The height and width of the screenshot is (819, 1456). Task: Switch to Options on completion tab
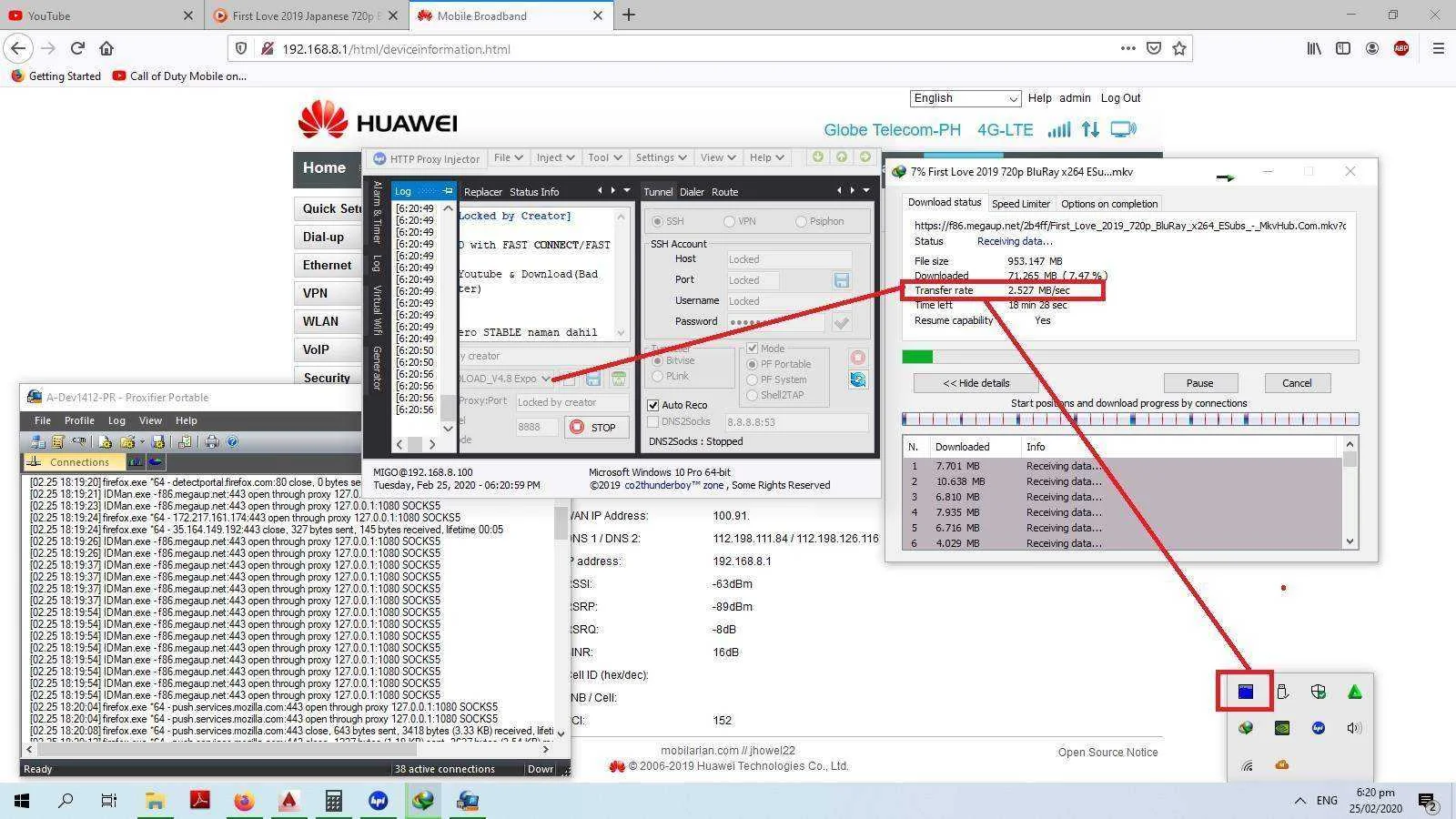click(x=1109, y=204)
